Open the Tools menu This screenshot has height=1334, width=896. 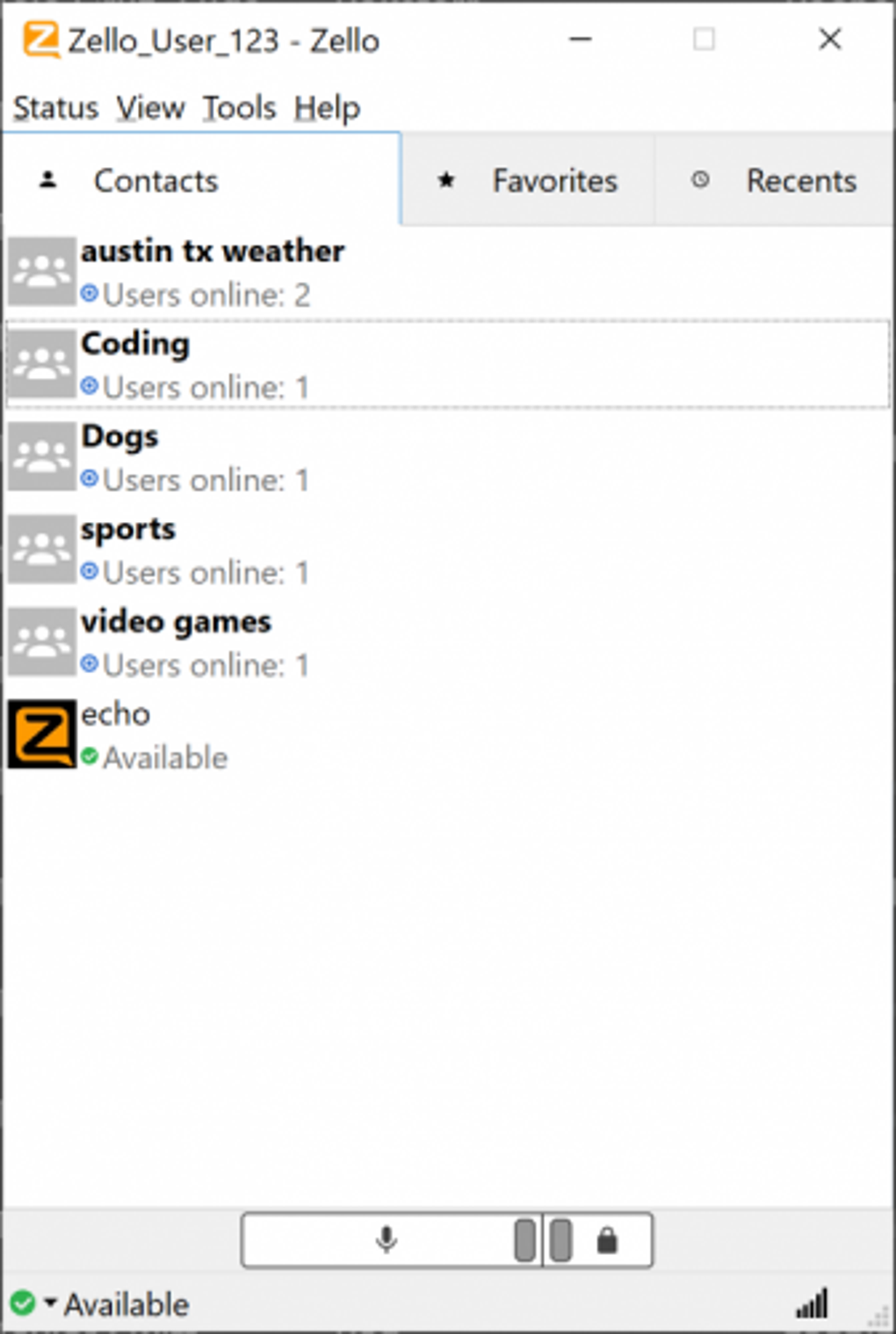[x=239, y=108]
